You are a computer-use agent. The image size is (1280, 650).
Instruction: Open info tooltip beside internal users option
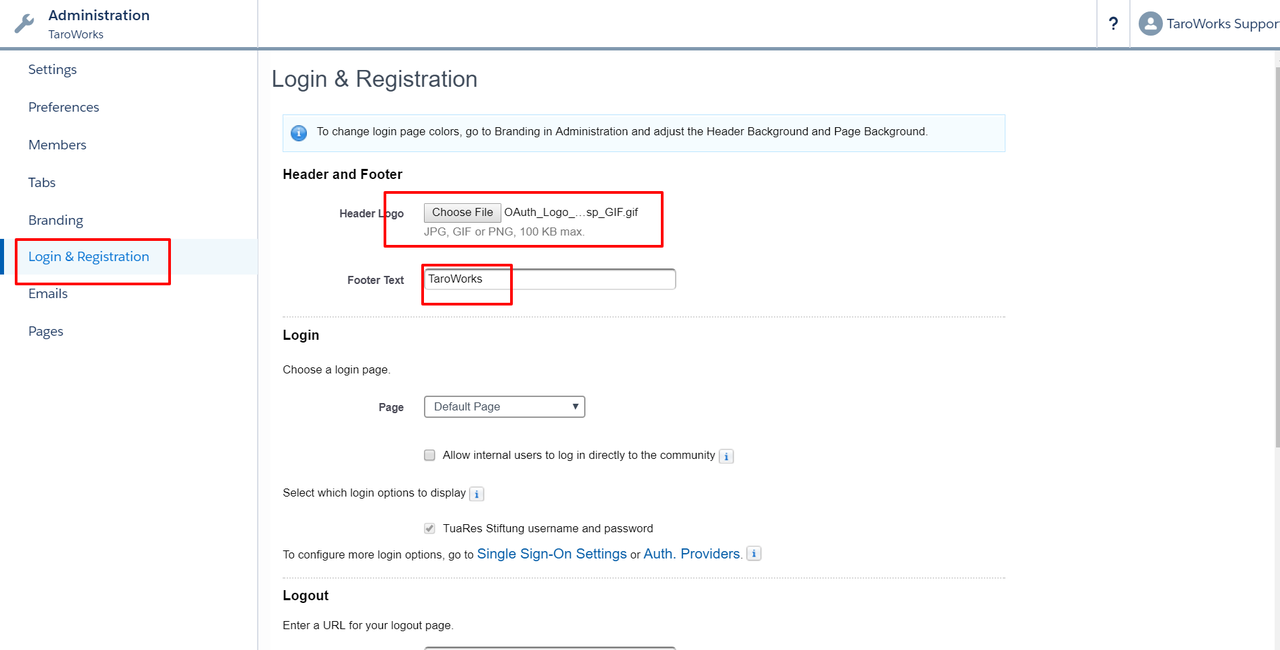tap(726, 456)
